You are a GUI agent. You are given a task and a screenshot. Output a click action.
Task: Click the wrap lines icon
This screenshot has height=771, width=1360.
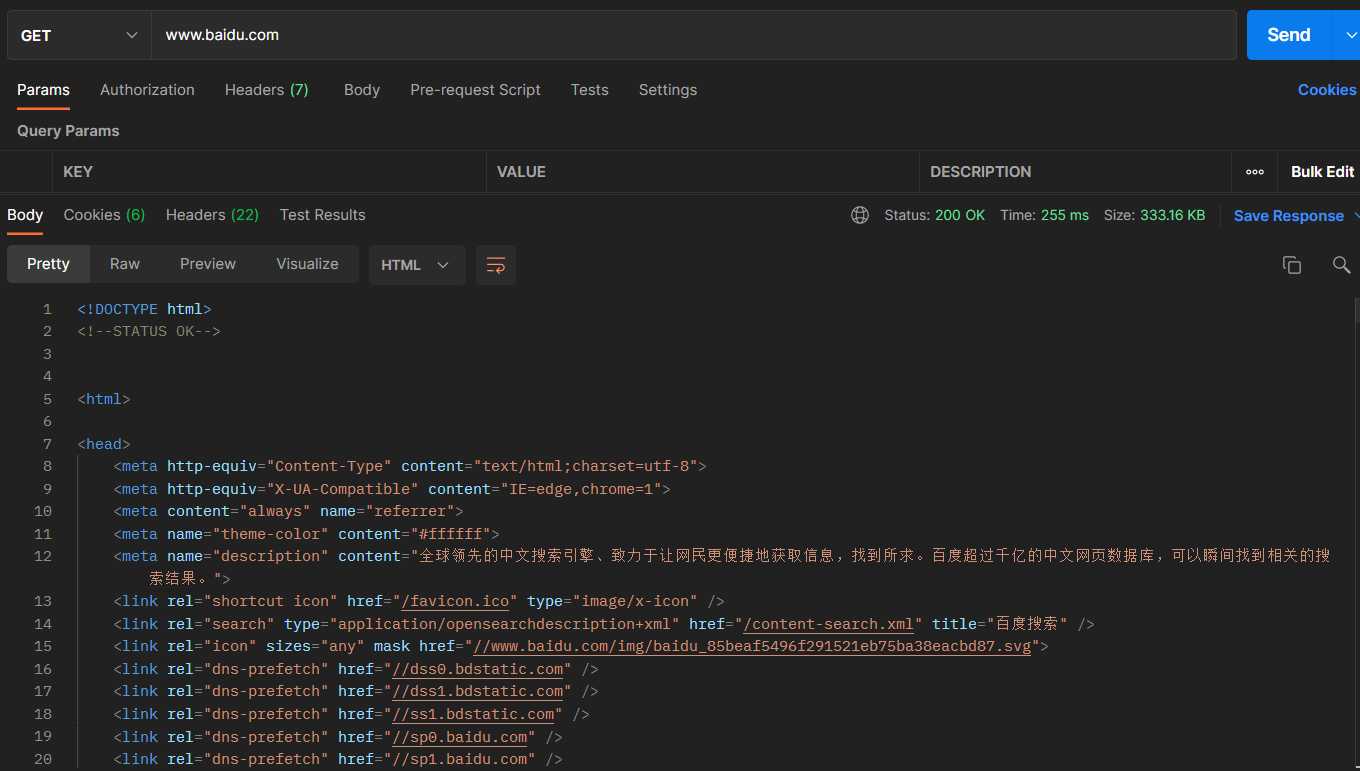click(x=495, y=265)
